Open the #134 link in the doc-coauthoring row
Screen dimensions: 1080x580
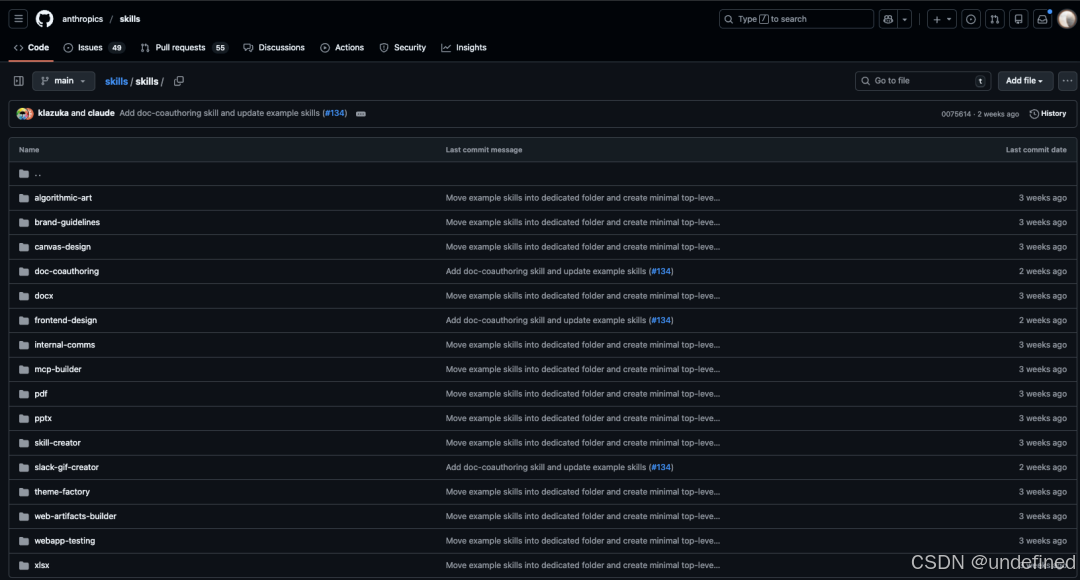pos(661,271)
